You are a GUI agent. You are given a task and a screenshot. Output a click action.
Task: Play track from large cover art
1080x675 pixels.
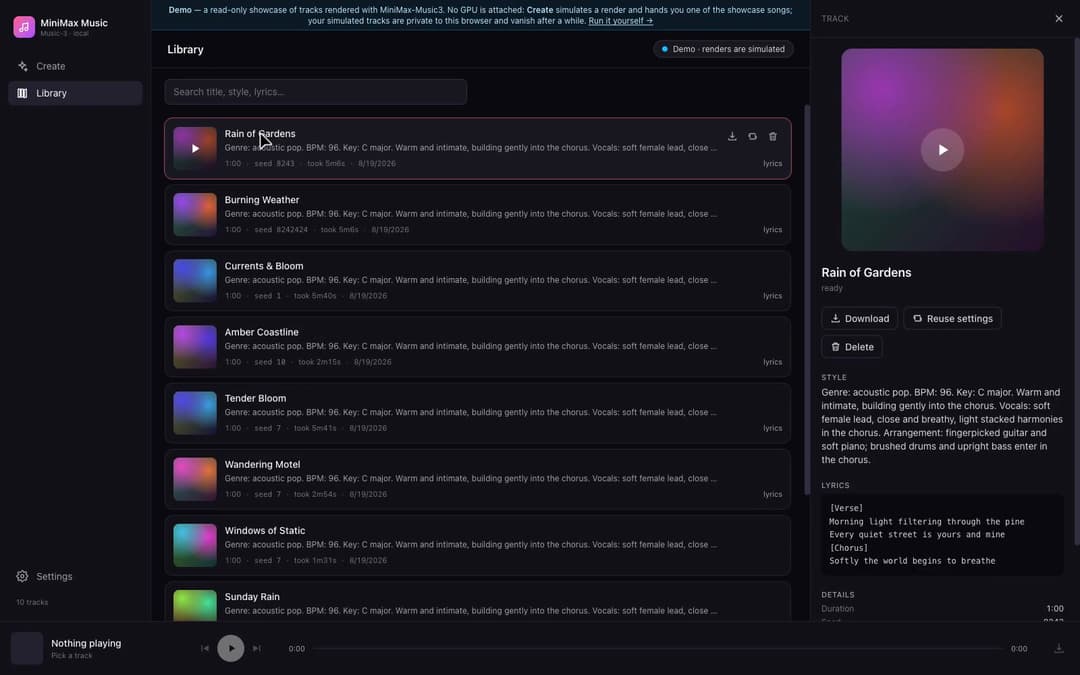pyautogui.click(x=942, y=149)
